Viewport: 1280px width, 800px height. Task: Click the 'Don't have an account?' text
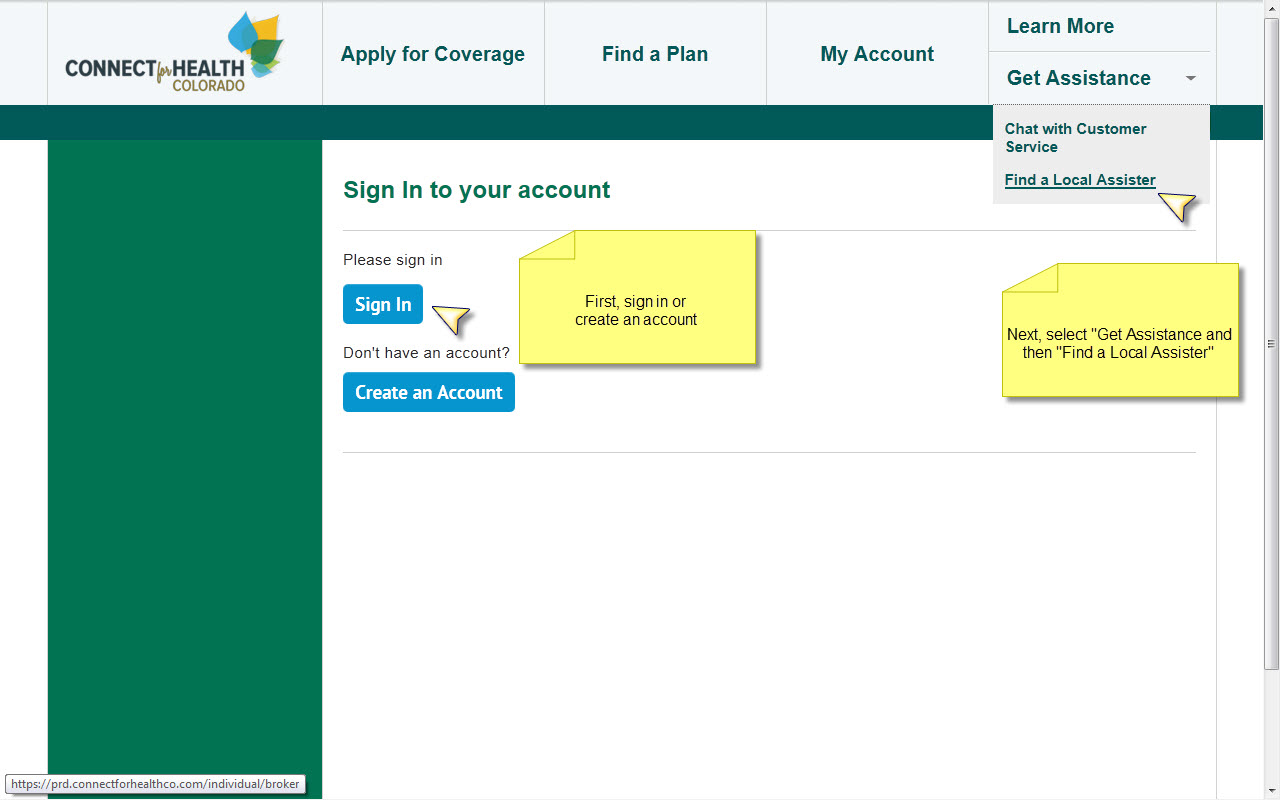(426, 353)
